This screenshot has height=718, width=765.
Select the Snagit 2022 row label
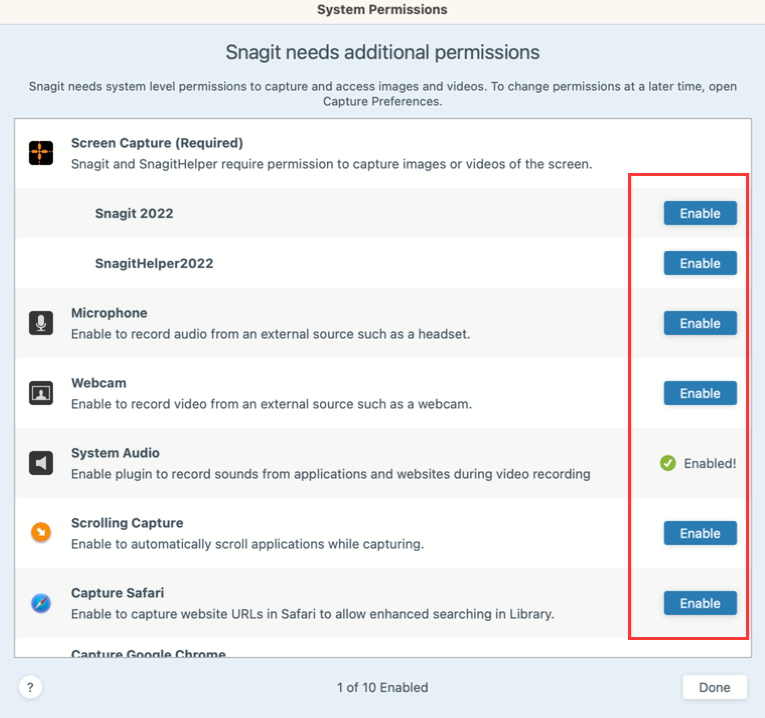tap(134, 213)
